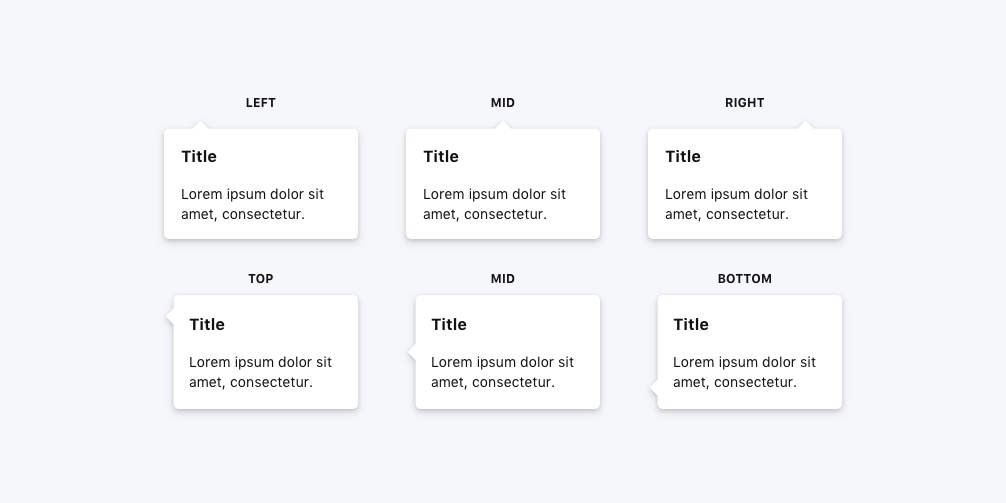Screen dimensions: 1006x503
Task: Click the side arrow on the TOP tooltip card
Action: click(170, 318)
